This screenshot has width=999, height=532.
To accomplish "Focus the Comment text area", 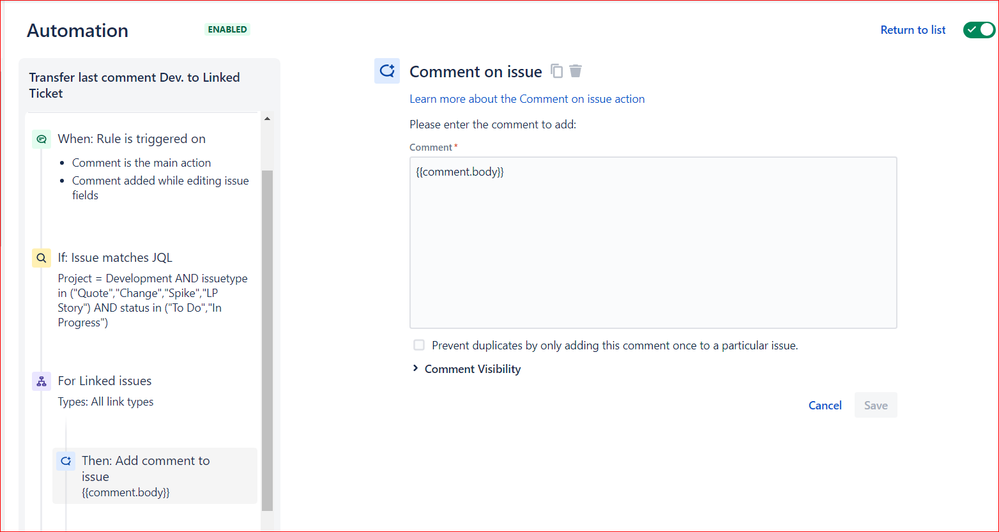I will tap(653, 243).
